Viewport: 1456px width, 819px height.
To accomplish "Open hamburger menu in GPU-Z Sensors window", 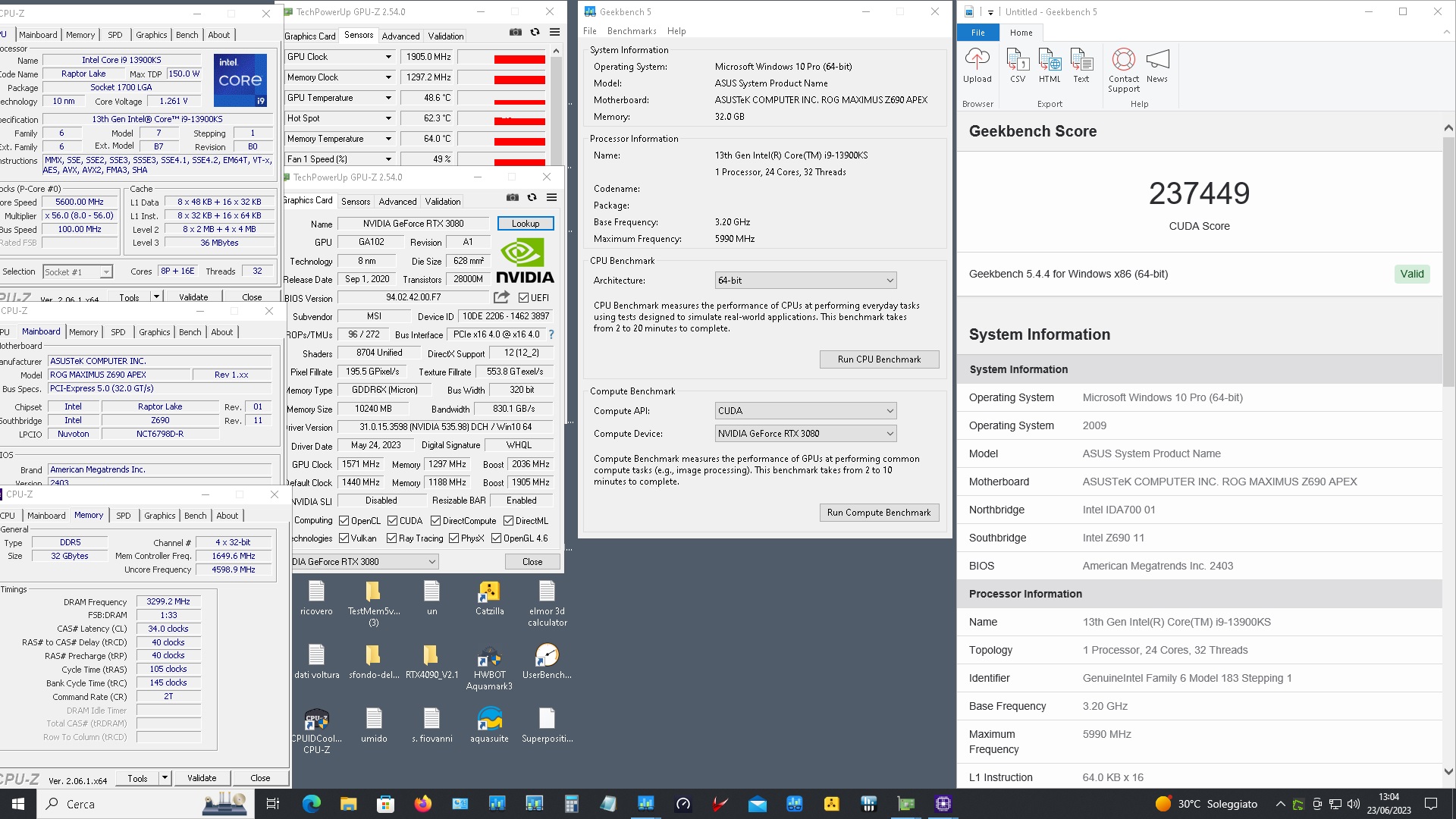I will [x=555, y=32].
